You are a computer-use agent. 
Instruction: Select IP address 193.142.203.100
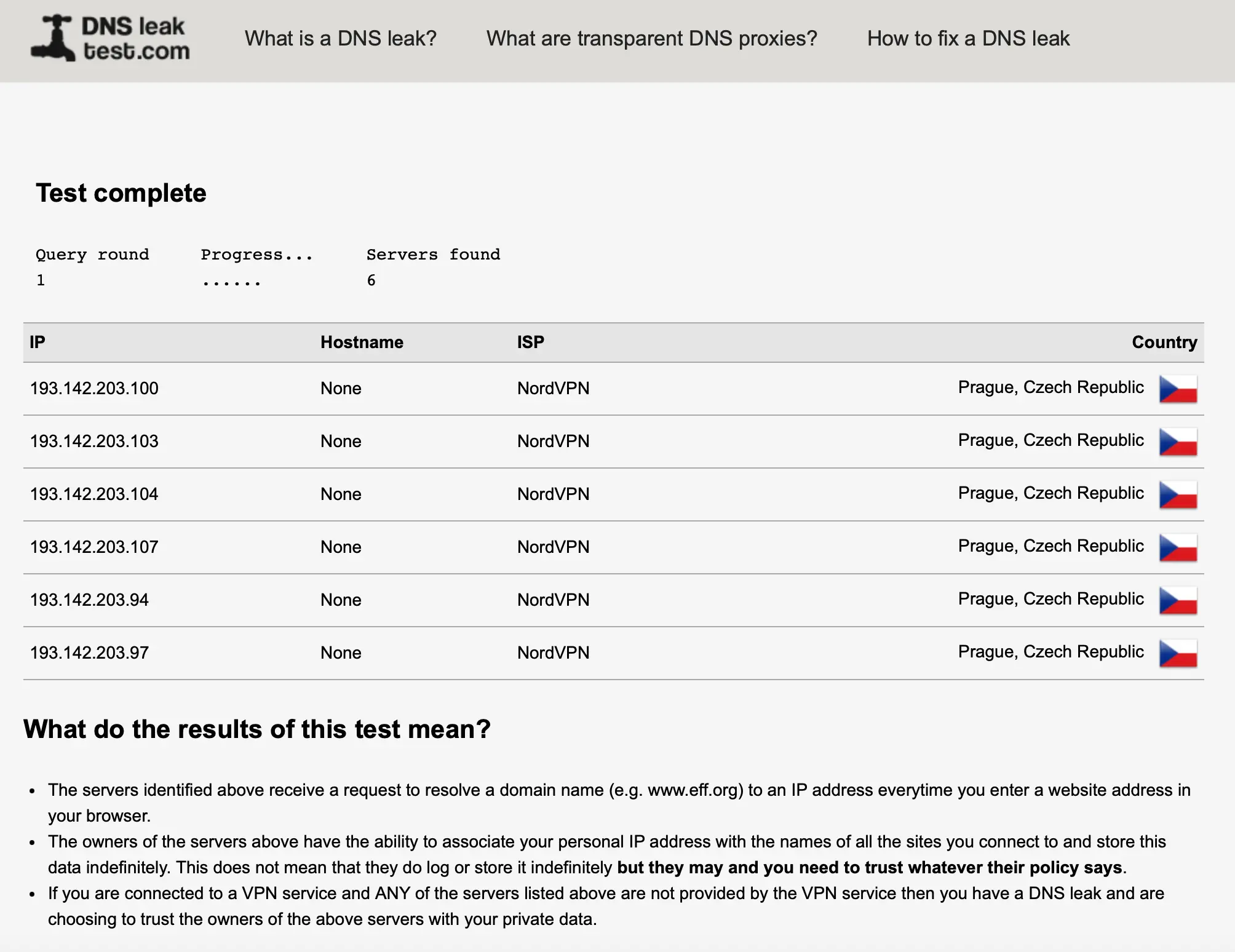(94, 388)
